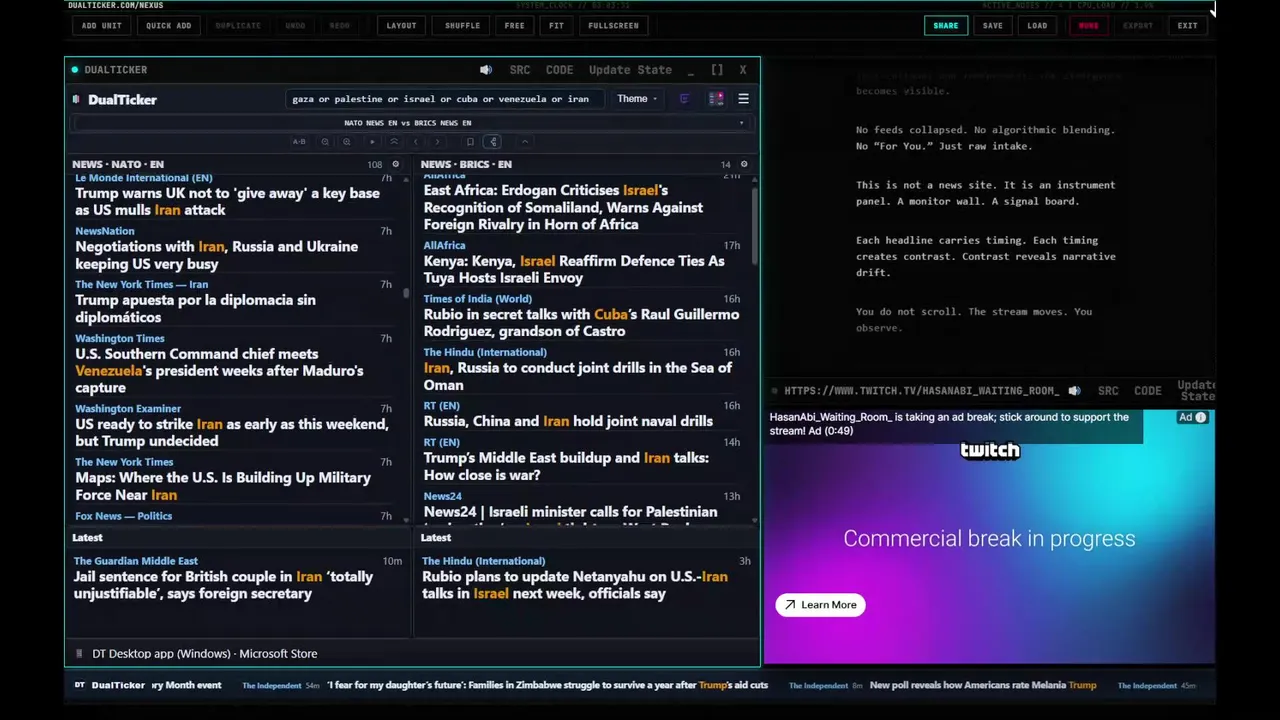Click the previous left arrow toolbar icon
The width and height of the screenshot is (1280, 720).
(x=416, y=142)
